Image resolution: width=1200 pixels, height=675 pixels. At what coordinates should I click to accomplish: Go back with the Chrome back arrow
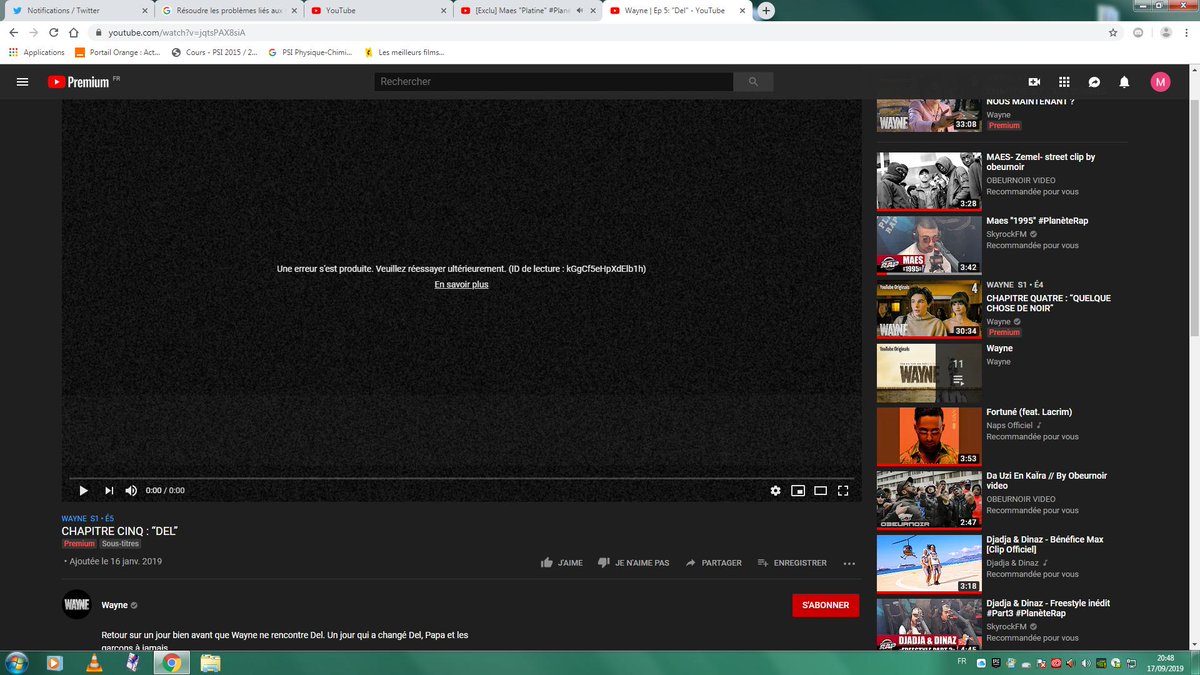[x=14, y=32]
